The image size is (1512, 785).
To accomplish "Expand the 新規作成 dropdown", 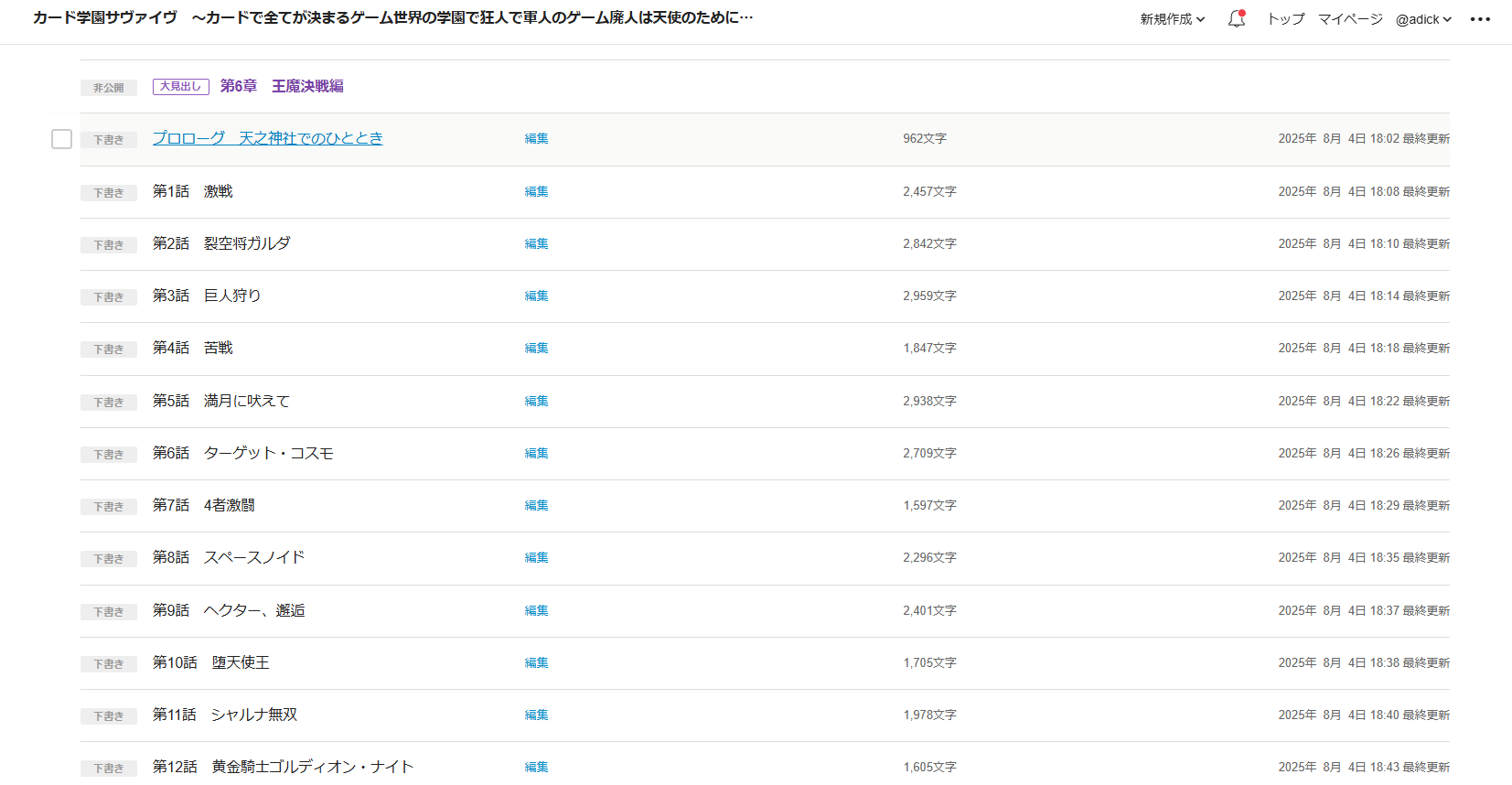I will point(1172,19).
